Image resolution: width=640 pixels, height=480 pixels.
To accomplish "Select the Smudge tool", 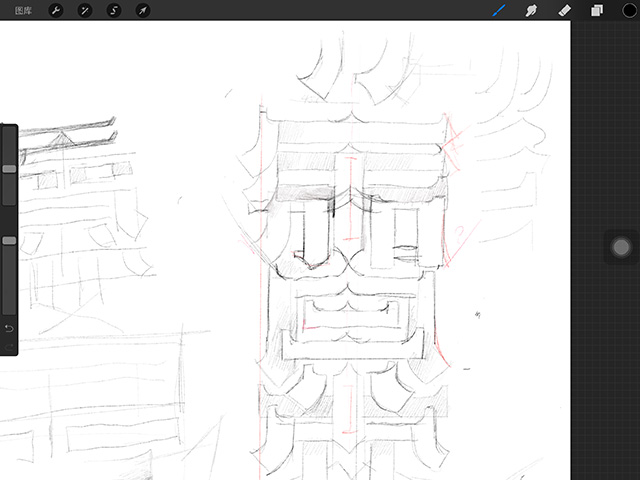I will coord(531,10).
